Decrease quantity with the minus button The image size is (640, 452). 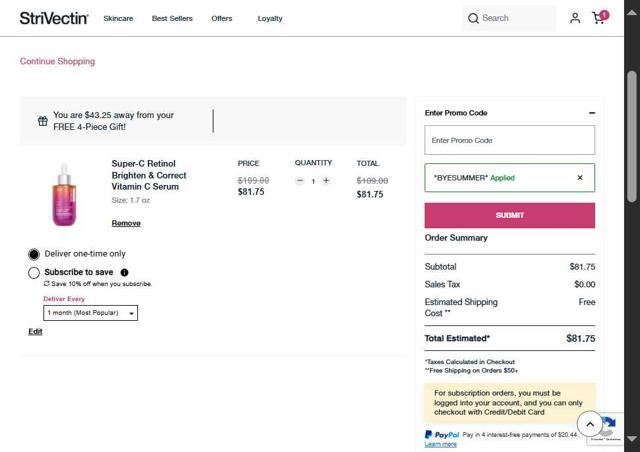[x=300, y=180]
